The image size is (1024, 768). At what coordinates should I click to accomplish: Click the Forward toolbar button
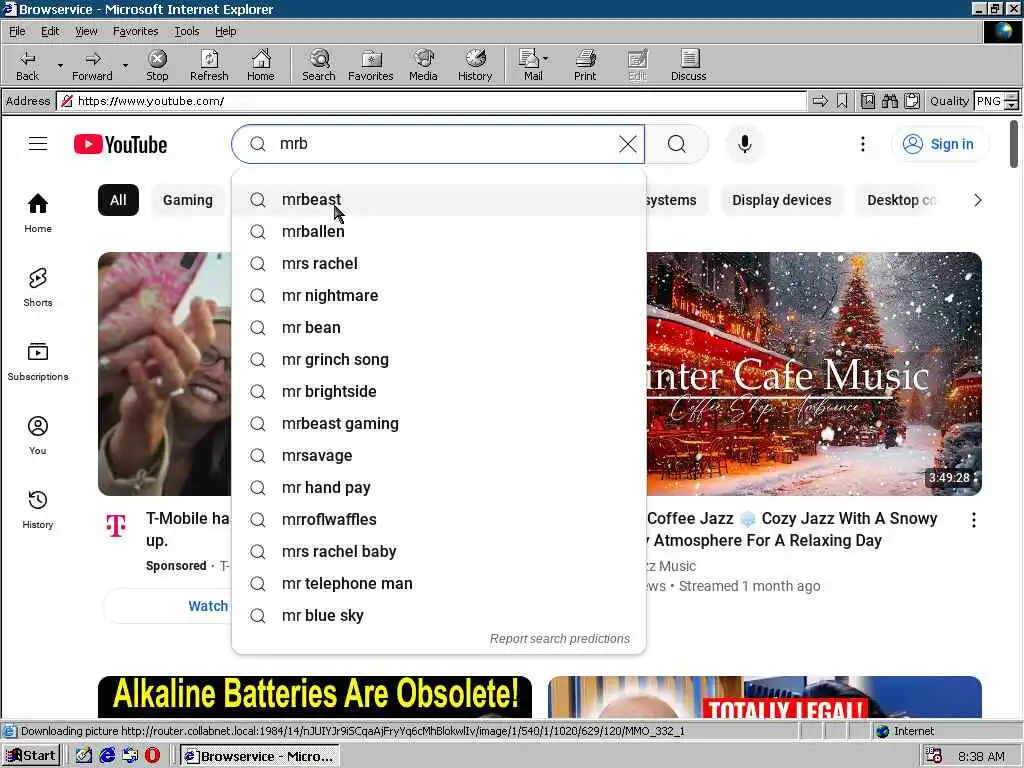coord(92,65)
